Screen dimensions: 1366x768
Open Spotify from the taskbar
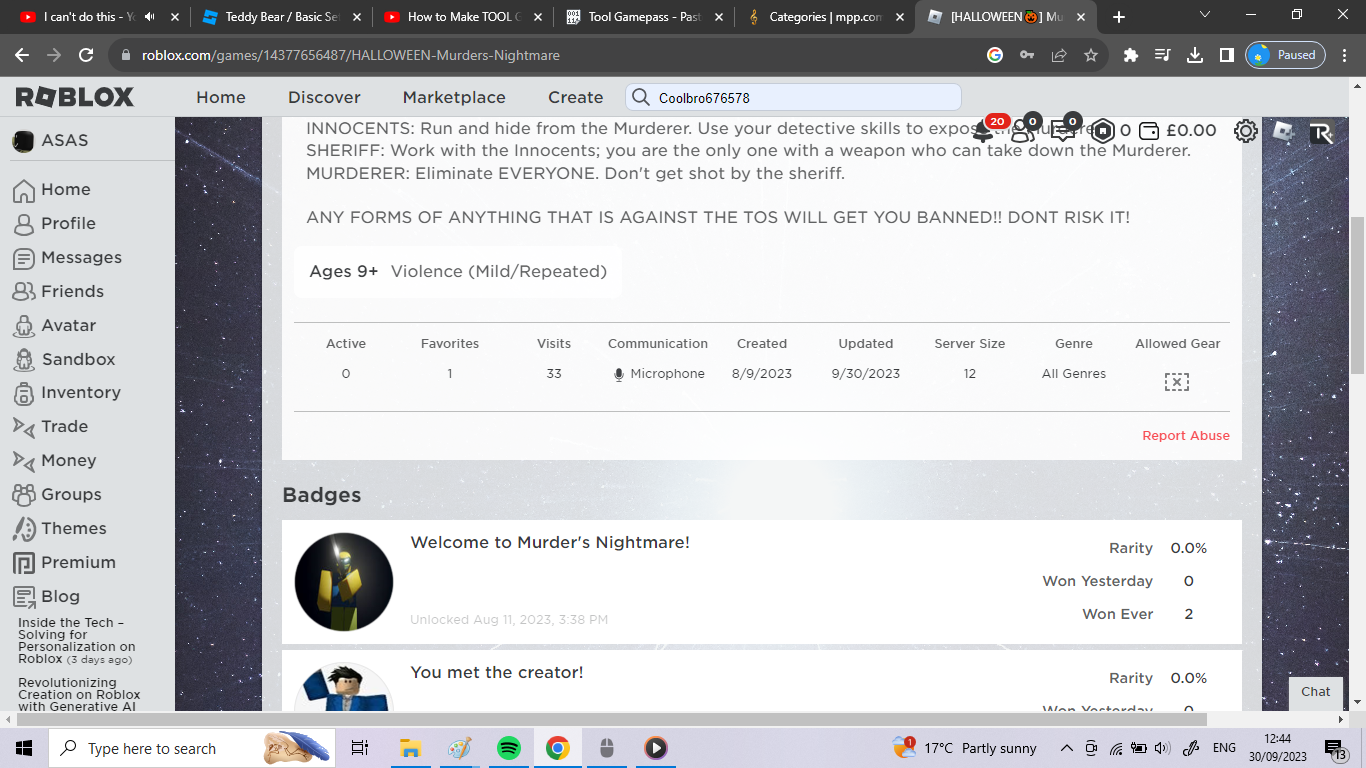point(508,748)
